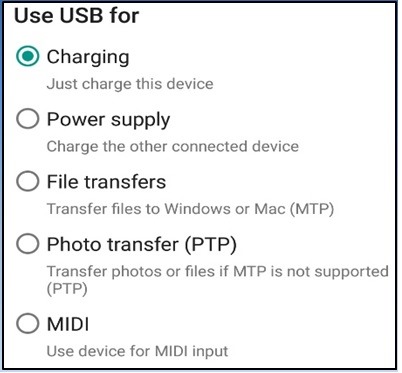Enable the Photo transfer (PTP) radio button

(28, 244)
